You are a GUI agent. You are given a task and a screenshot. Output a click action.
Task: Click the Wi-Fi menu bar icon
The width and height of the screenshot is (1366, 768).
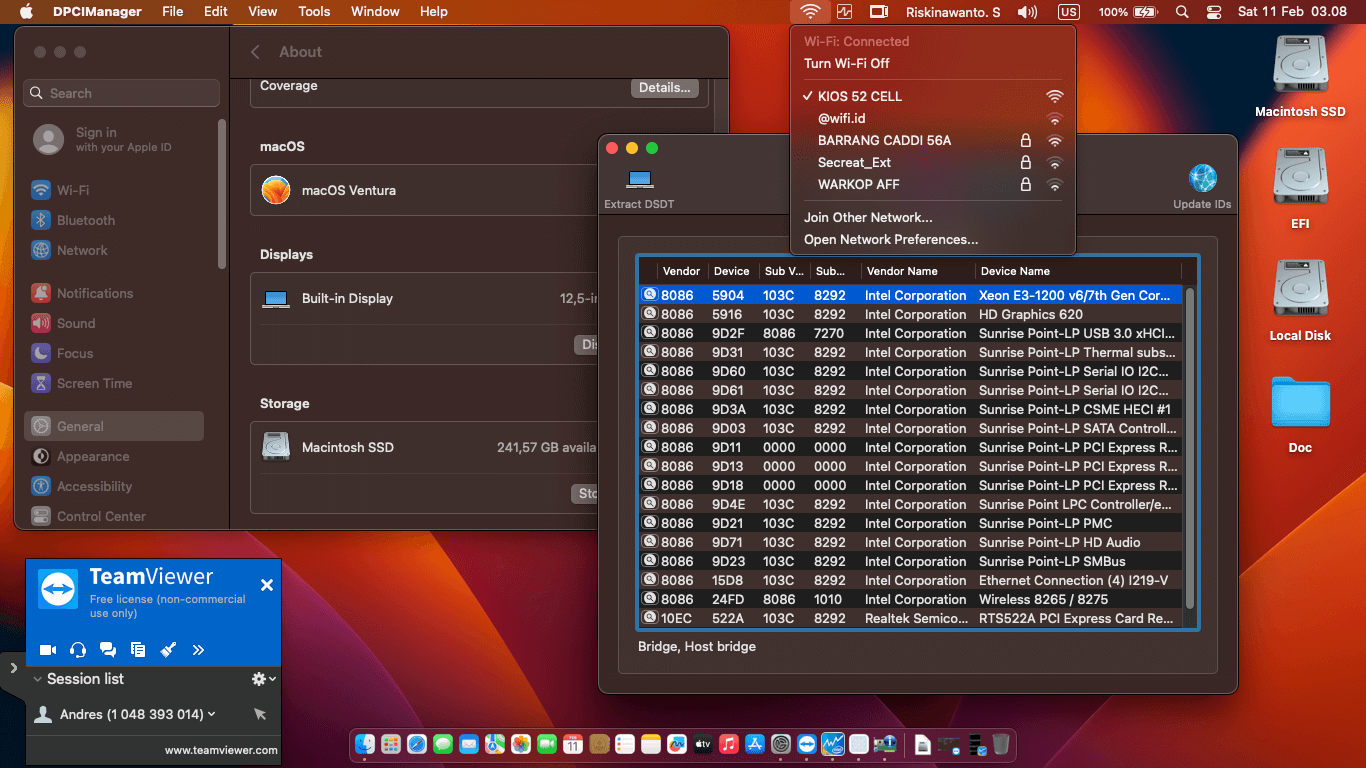click(811, 12)
